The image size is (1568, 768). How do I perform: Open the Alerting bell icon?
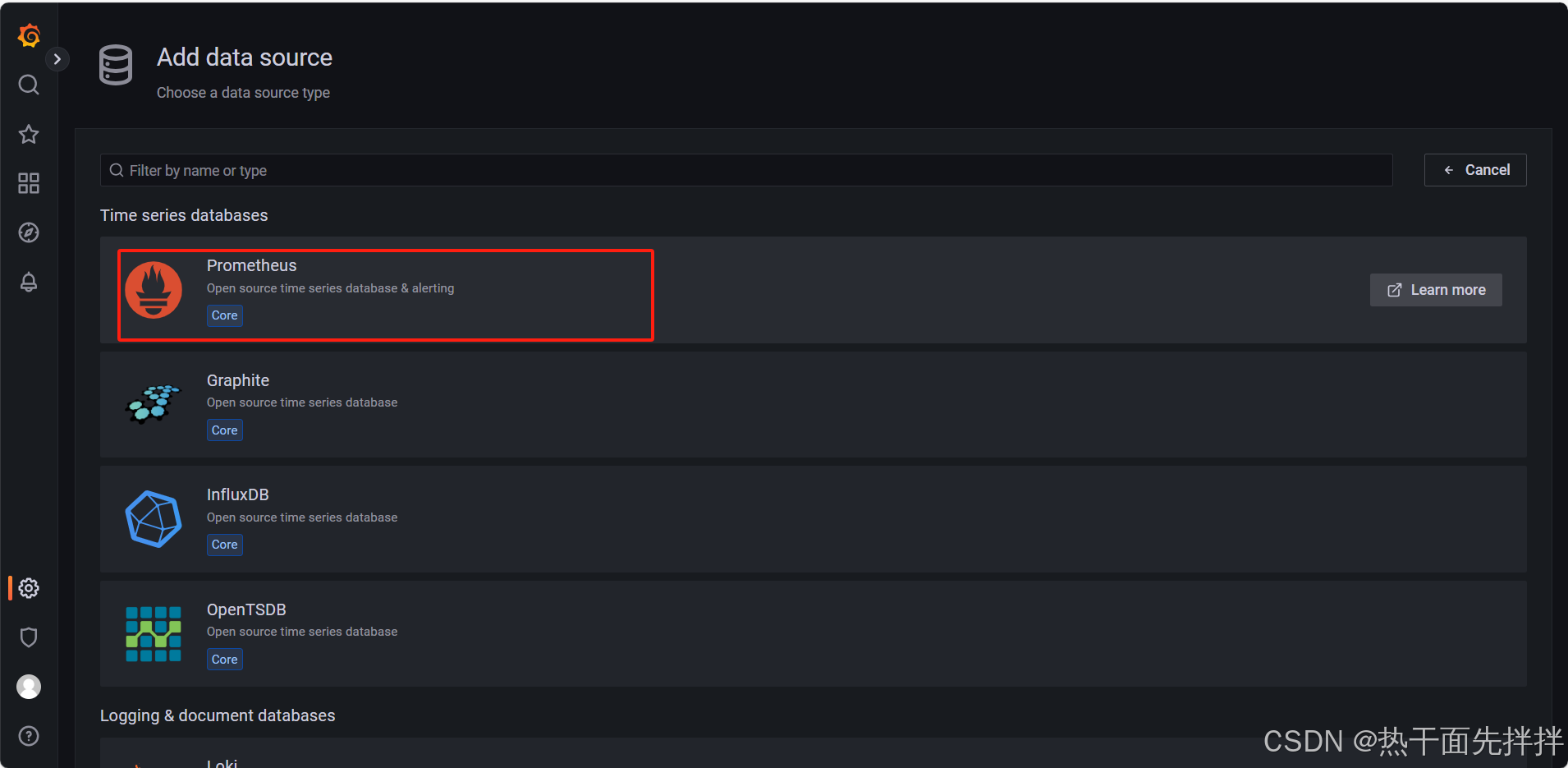coord(29,282)
